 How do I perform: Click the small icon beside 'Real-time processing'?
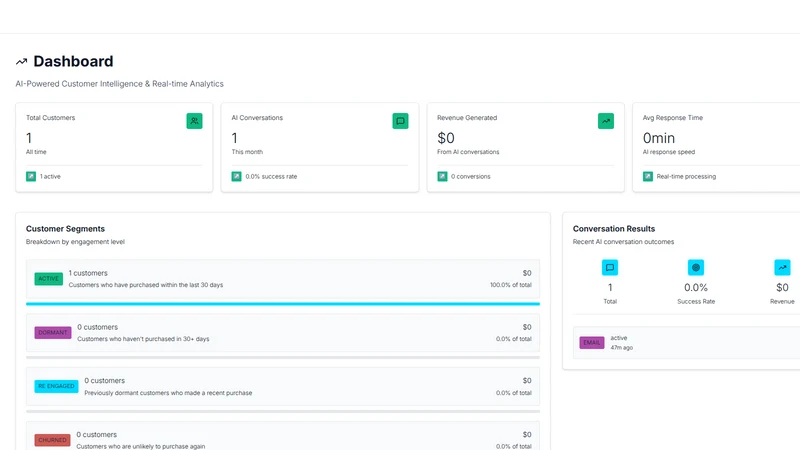[647, 177]
